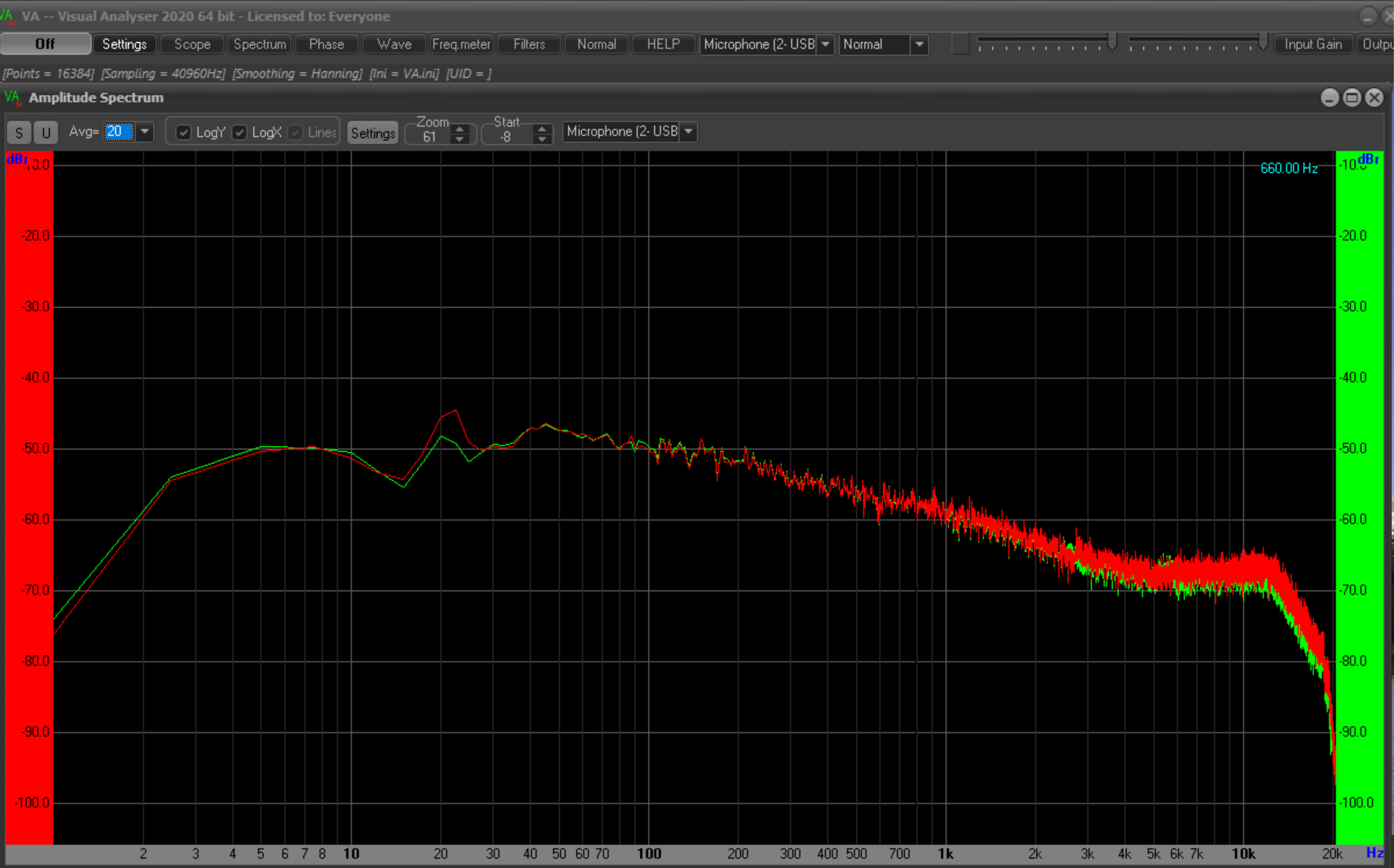Minimize the Amplitude Spectrum window
This screenshot has width=1394, height=868.
pyautogui.click(x=1329, y=98)
